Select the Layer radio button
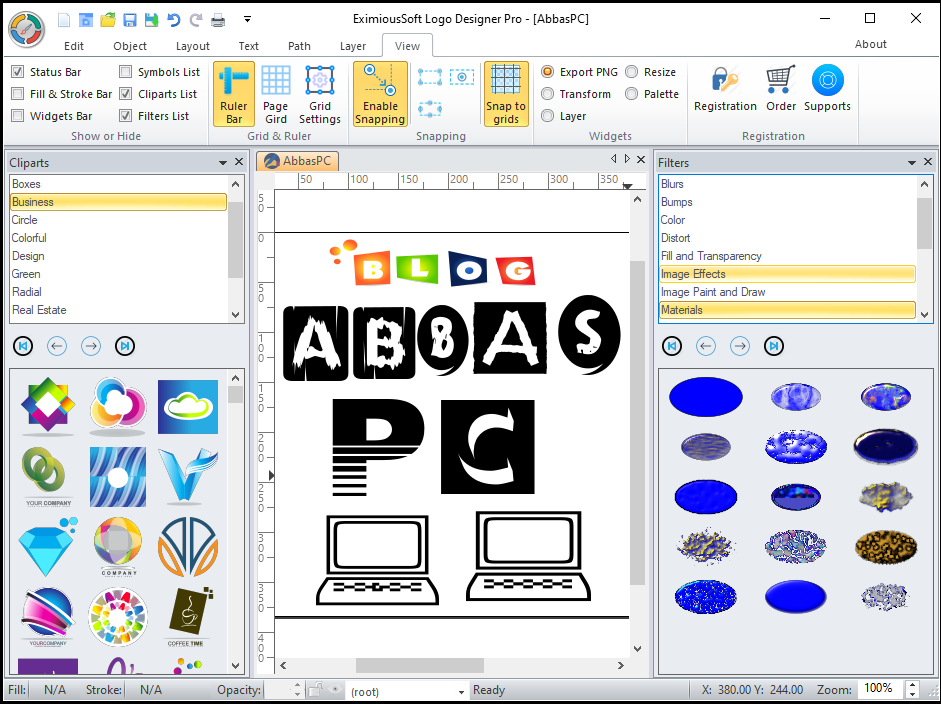The image size is (941, 704). click(547, 116)
